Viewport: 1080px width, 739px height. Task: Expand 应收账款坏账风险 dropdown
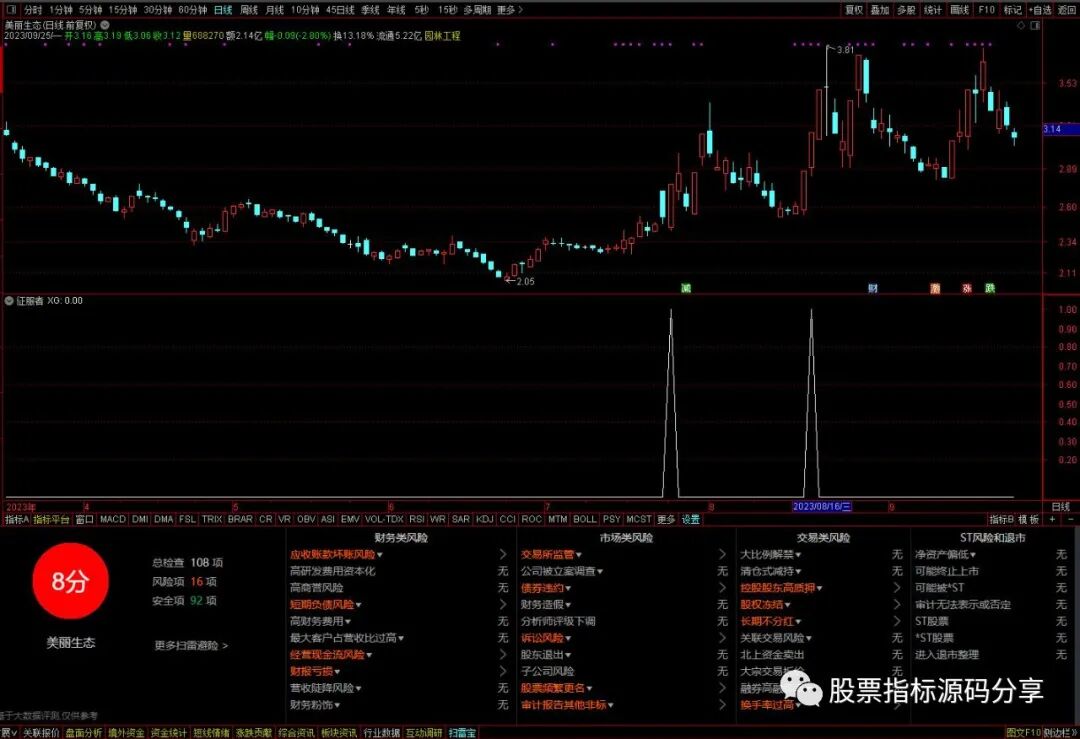(336, 554)
